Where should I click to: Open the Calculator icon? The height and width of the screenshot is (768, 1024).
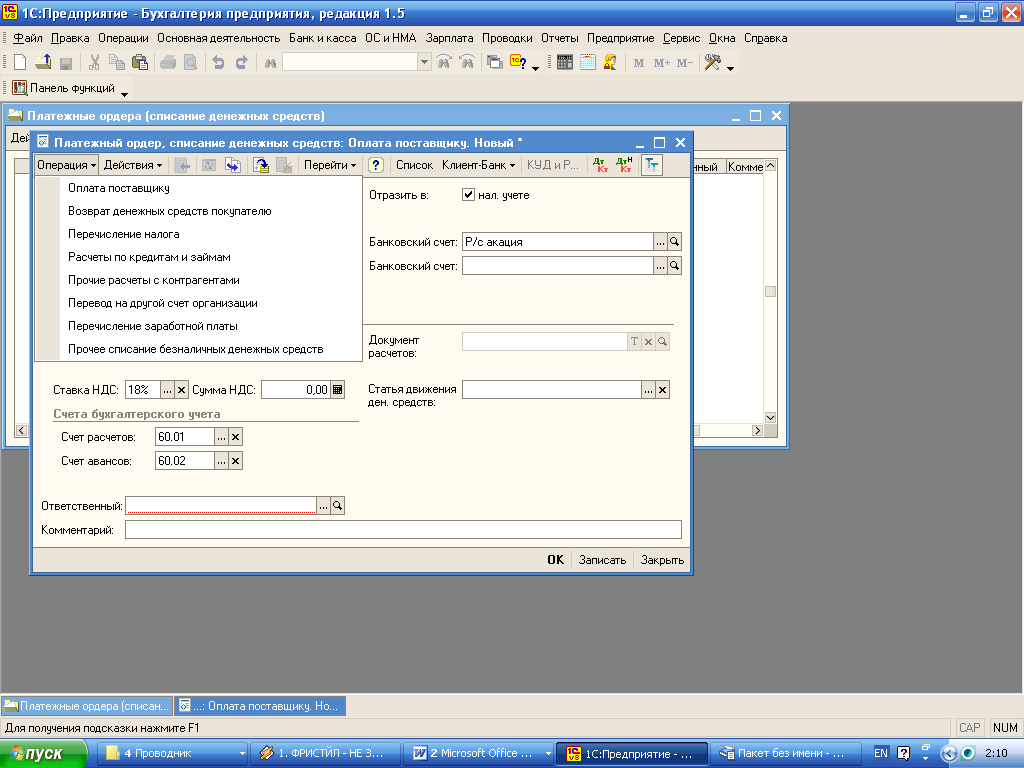pyautogui.click(x=565, y=63)
